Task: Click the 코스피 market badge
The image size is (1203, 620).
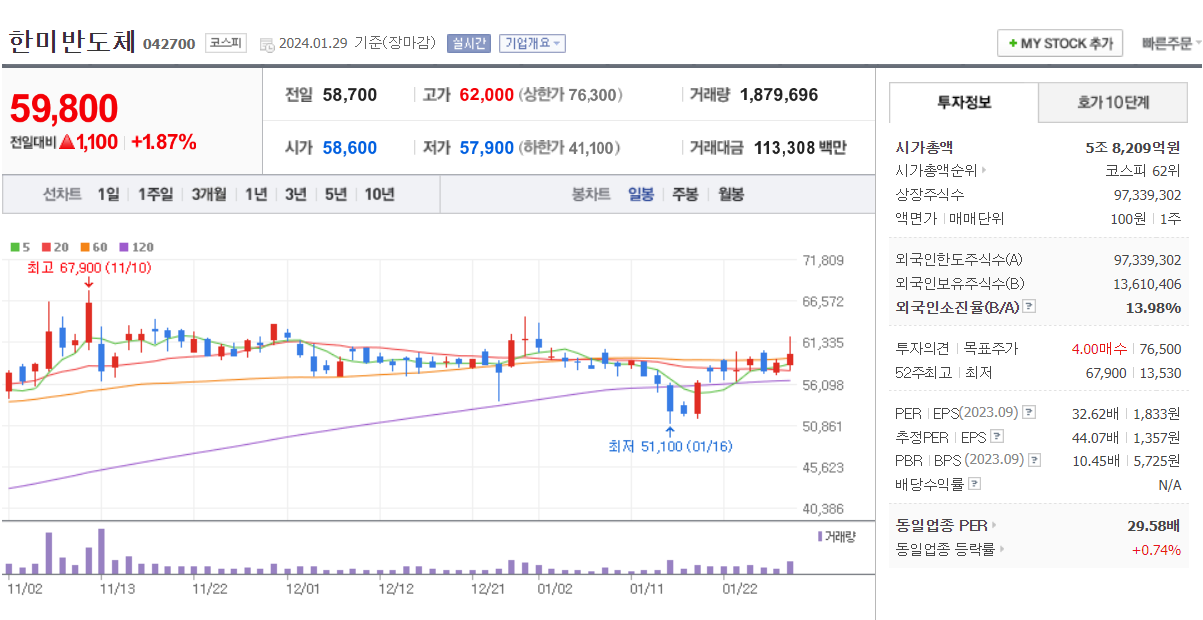Action: [x=225, y=43]
